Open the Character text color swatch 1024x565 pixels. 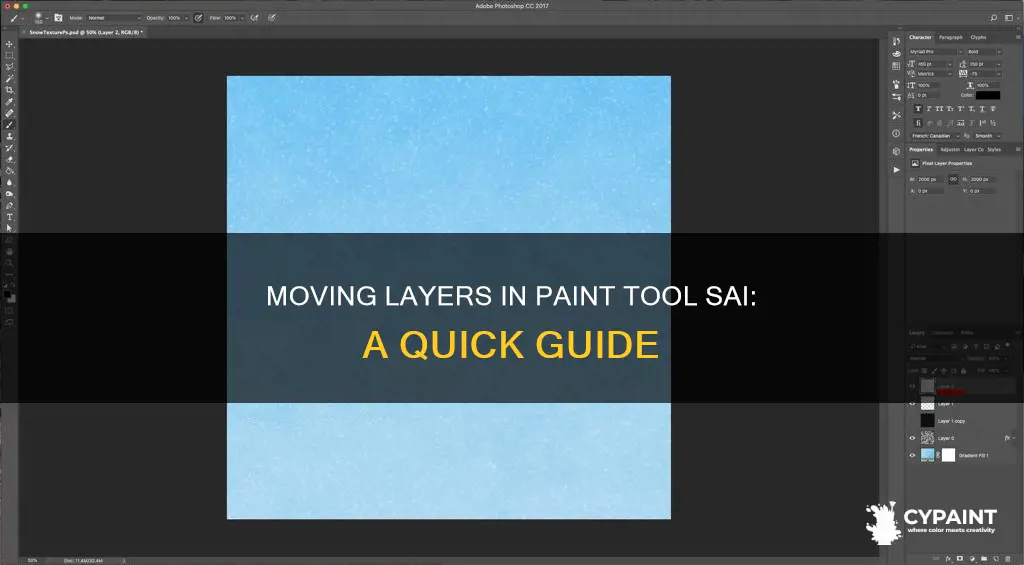pos(988,95)
